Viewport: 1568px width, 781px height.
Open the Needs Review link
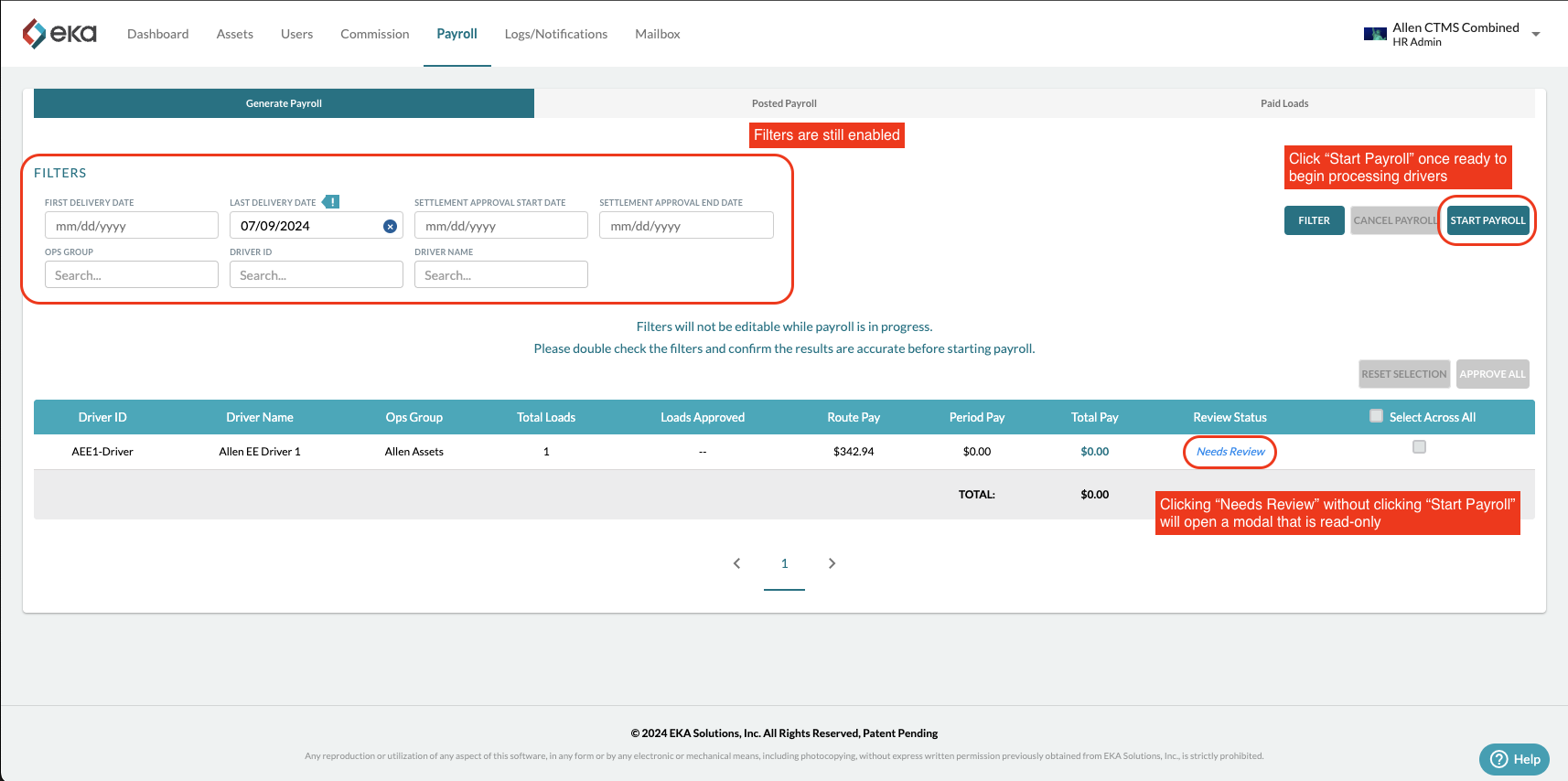click(x=1230, y=452)
